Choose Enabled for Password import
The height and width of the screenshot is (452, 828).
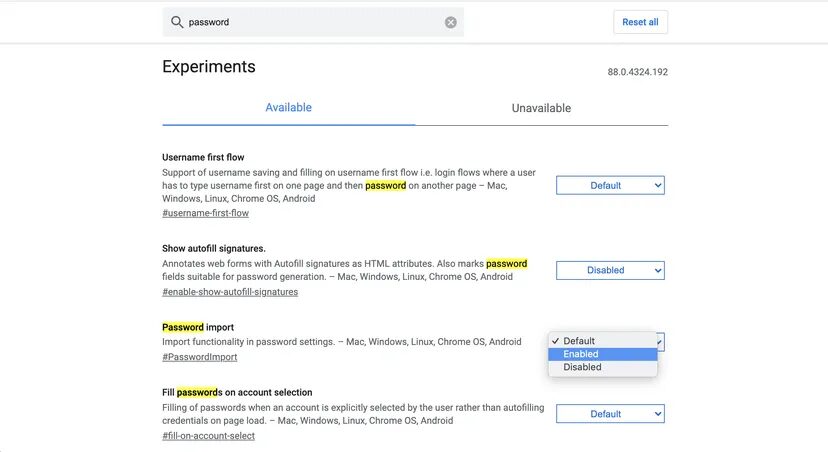point(581,354)
